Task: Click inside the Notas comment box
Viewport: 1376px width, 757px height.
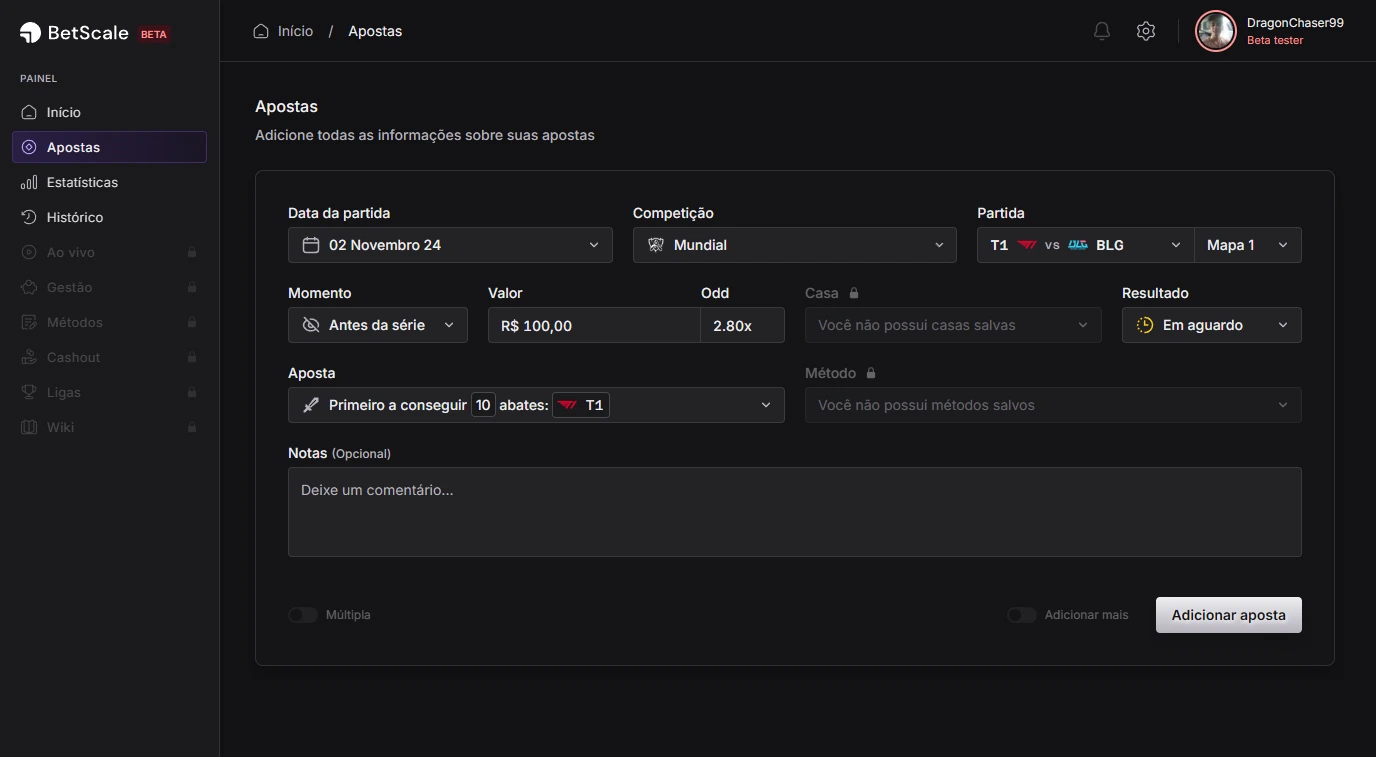Action: (794, 511)
